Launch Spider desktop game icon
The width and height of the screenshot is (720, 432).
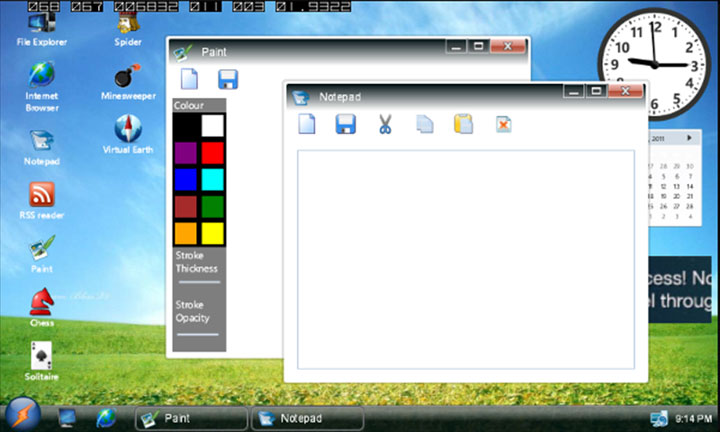coord(128,30)
